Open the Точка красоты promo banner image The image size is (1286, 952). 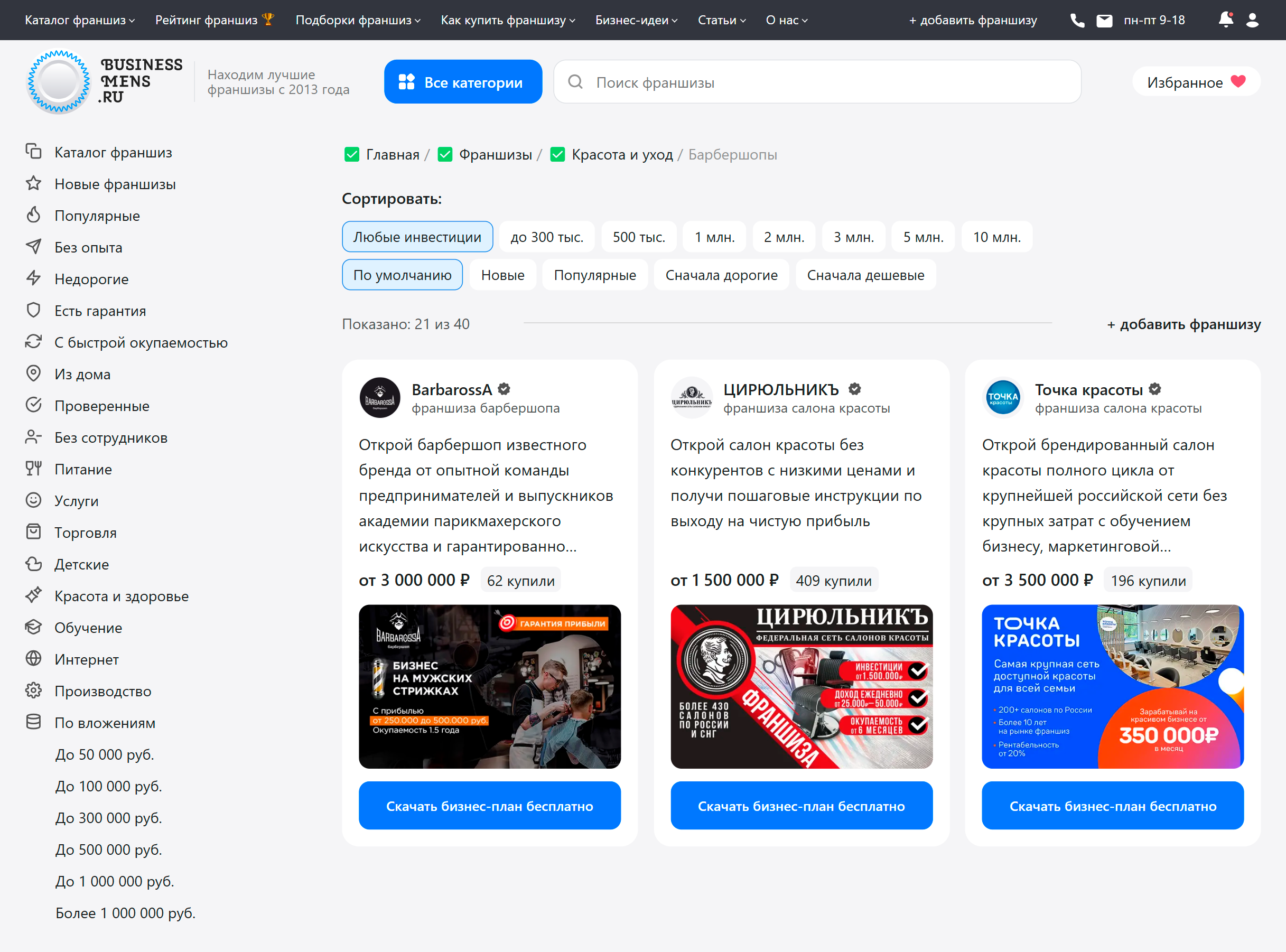[x=1113, y=686]
